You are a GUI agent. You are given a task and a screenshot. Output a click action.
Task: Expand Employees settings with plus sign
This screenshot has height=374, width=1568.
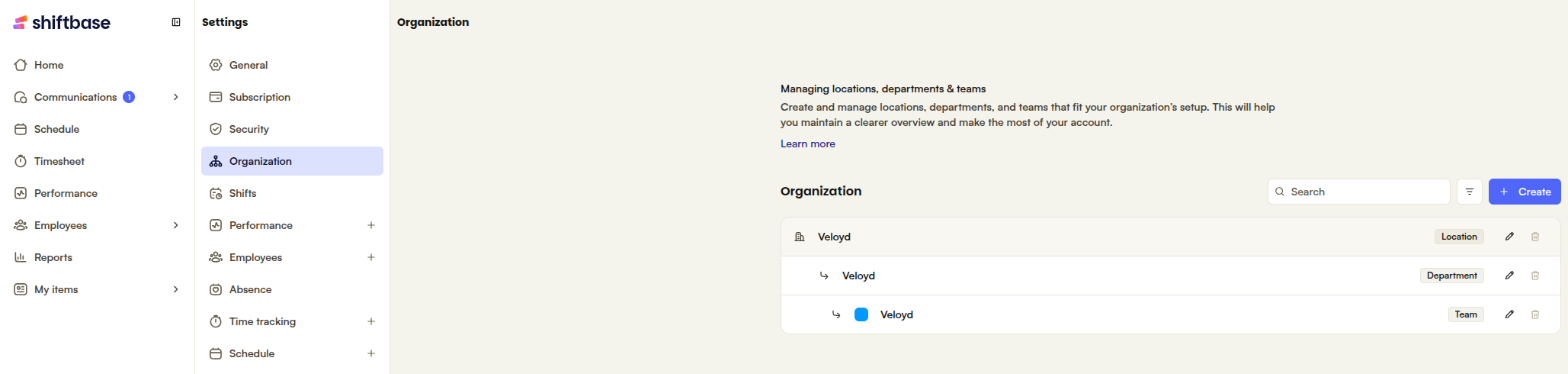click(371, 257)
